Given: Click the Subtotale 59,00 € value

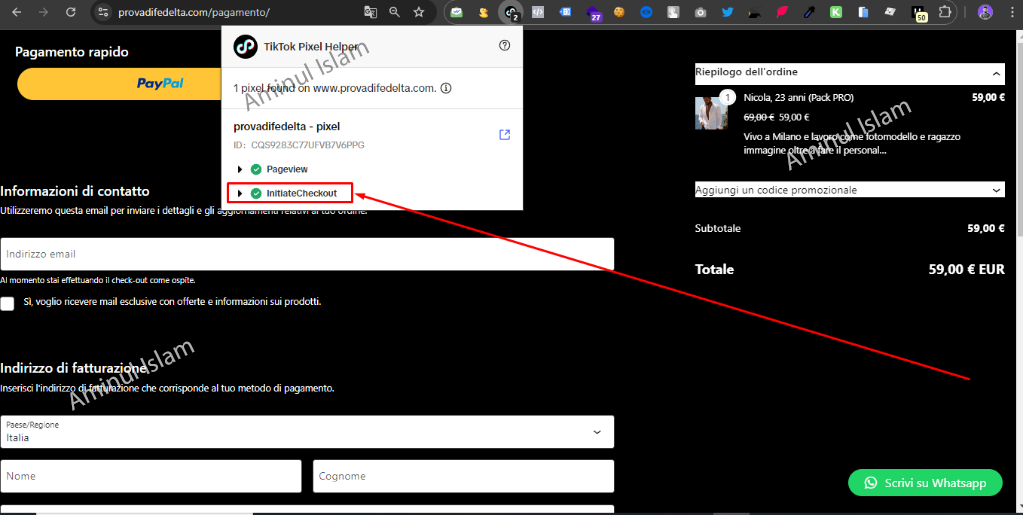Looking at the screenshot, I should [986, 228].
